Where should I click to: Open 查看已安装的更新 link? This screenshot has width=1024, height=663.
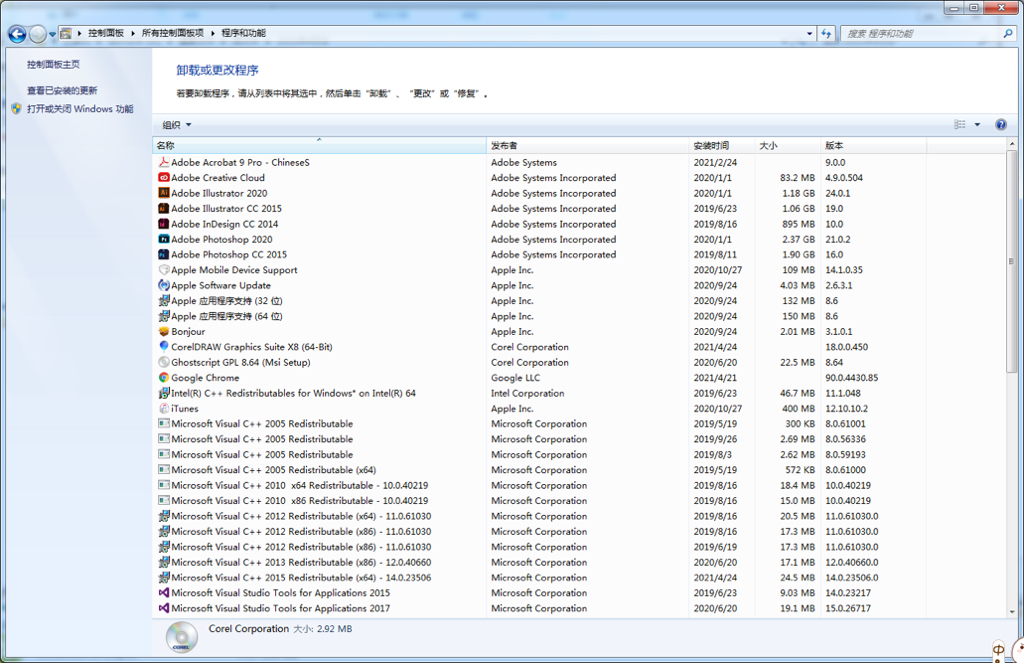point(62,91)
